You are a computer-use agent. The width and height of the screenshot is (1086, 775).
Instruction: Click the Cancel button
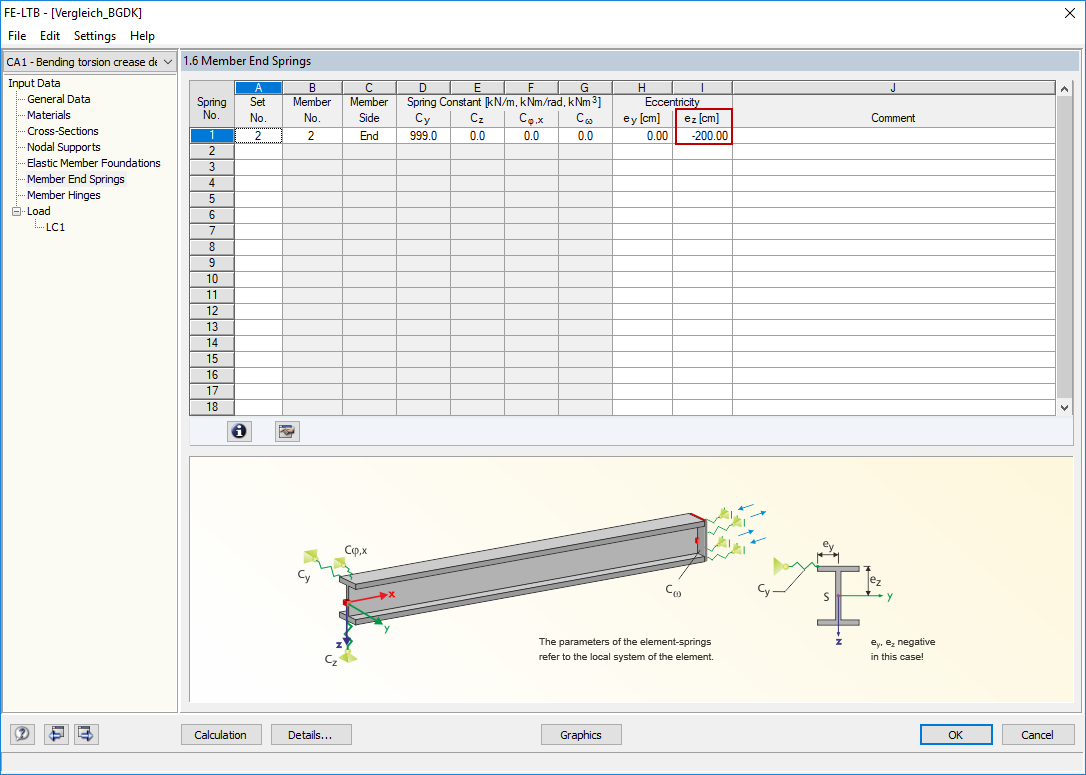tap(1038, 735)
